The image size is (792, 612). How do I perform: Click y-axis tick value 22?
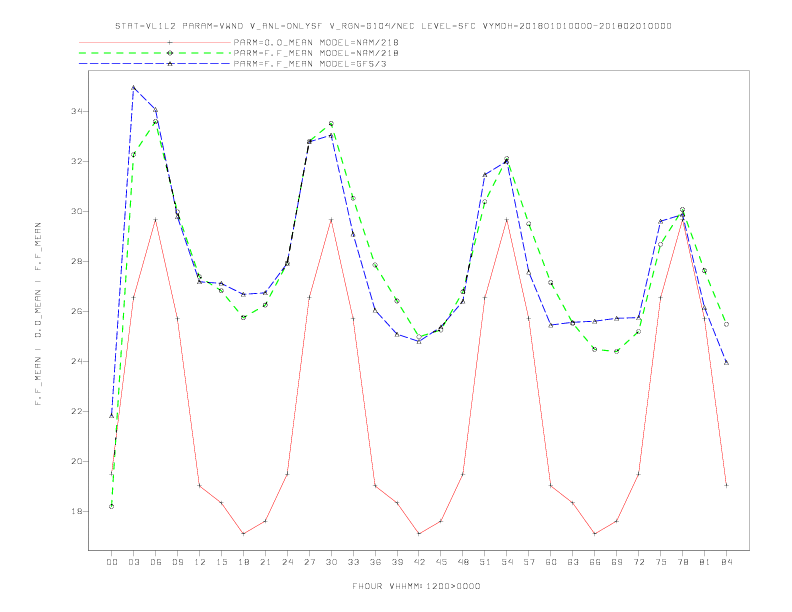tap(76, 412)
